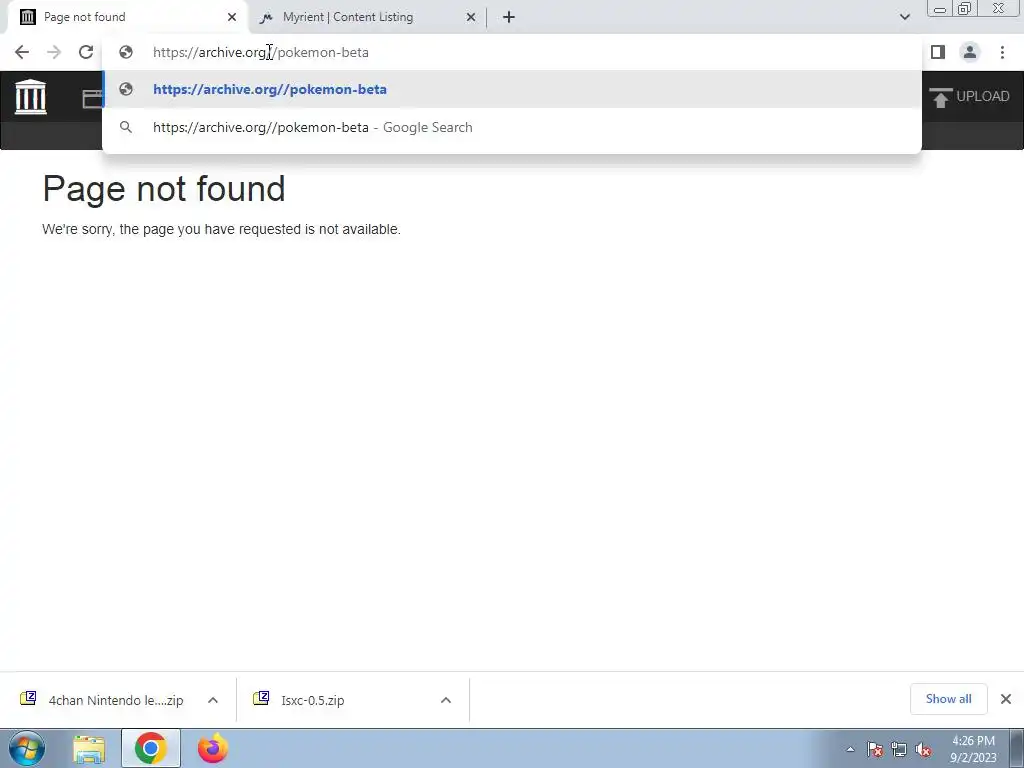This screenshot has width=1024, height=768.
Task: Click the Page not found heading
Action: [x=164, y=189]
